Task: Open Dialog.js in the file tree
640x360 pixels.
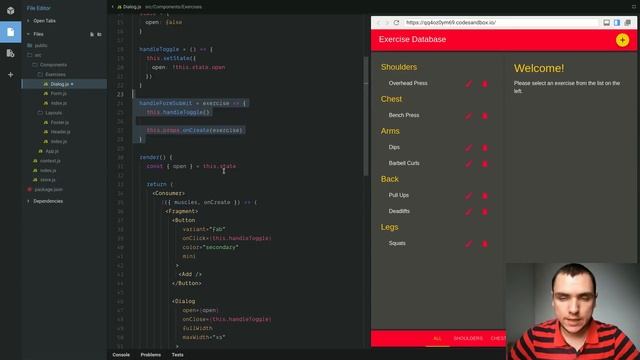Action: (64, 84)
